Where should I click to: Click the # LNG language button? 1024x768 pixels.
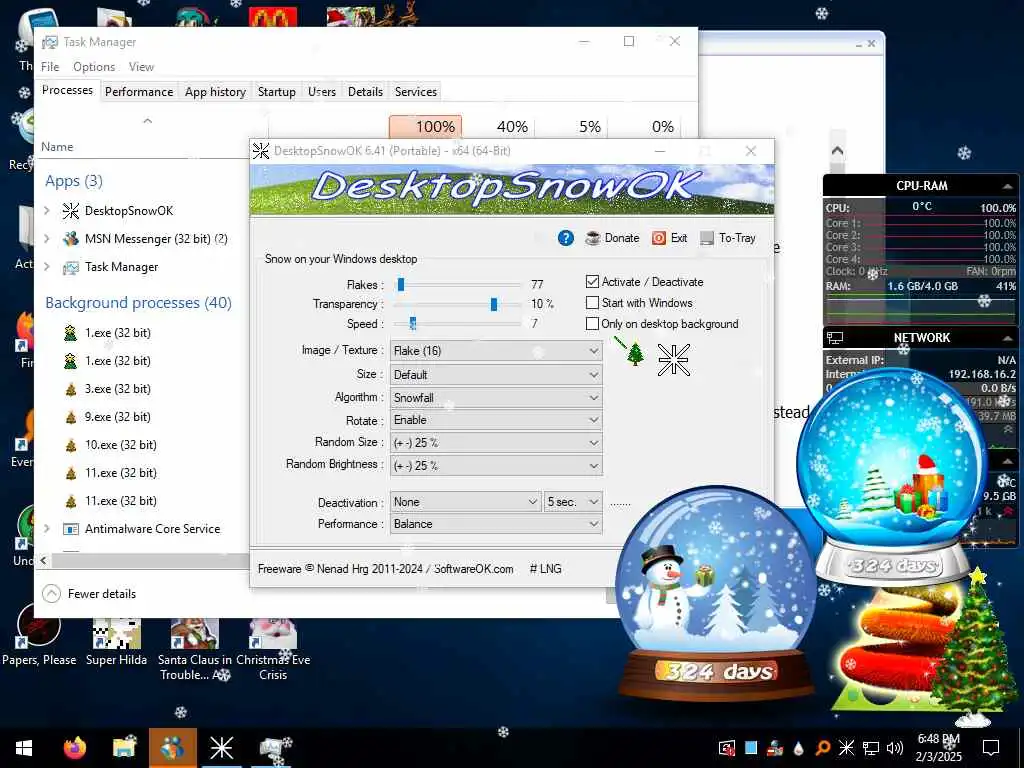click(x=545, y=569)
